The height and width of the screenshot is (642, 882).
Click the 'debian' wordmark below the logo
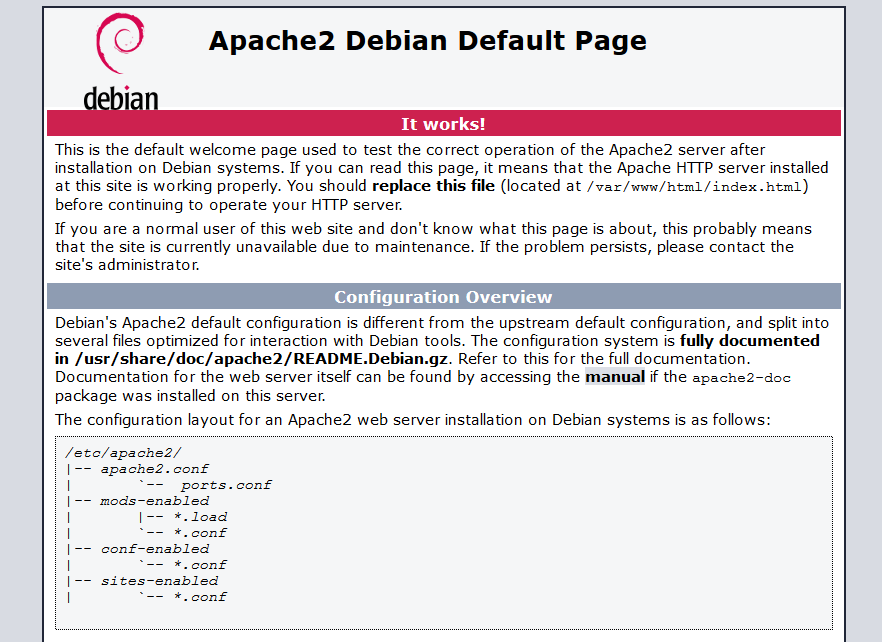coord(120,98)
